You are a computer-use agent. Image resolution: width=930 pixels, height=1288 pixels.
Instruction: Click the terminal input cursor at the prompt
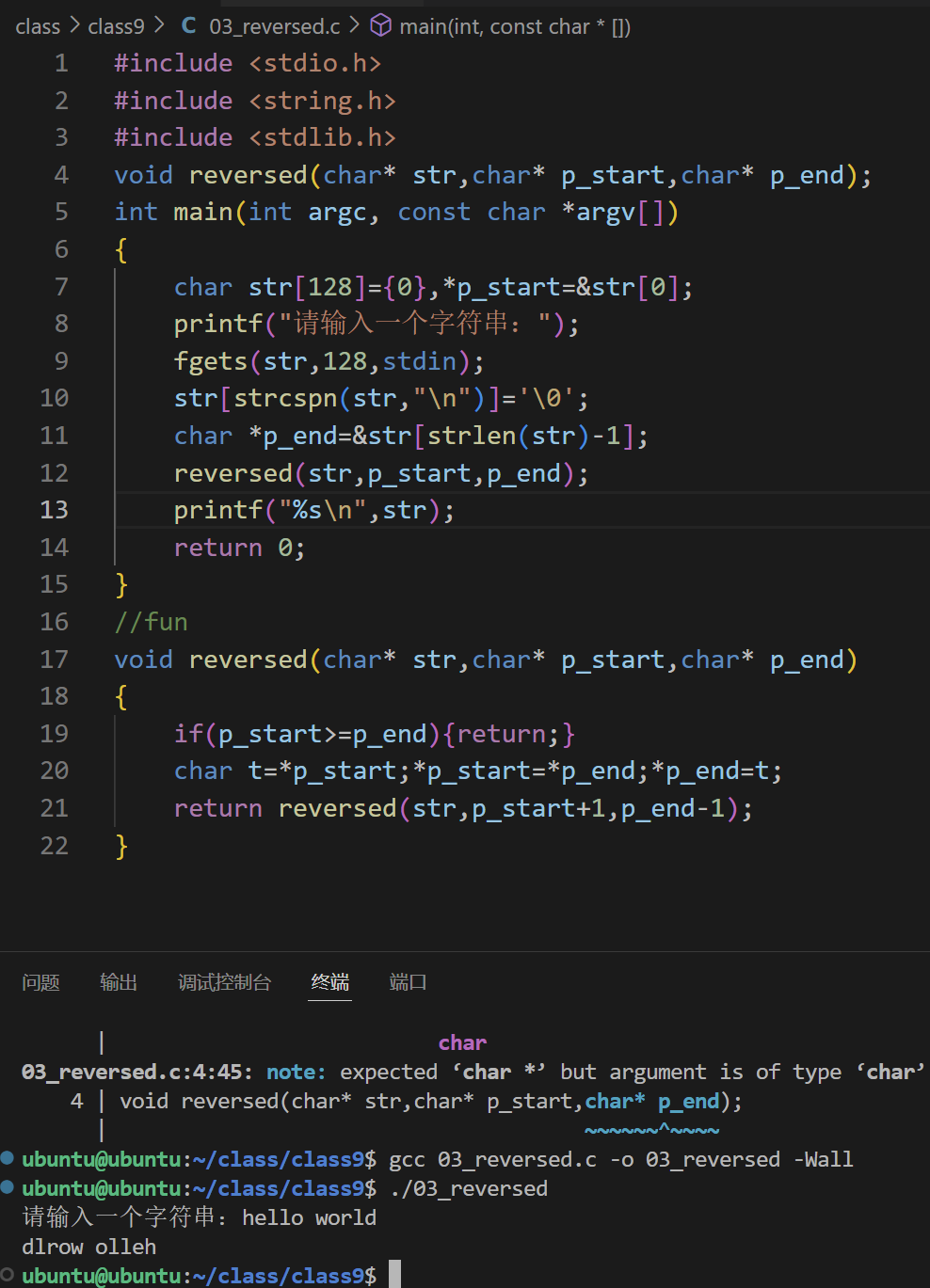tap(394, 1275)
